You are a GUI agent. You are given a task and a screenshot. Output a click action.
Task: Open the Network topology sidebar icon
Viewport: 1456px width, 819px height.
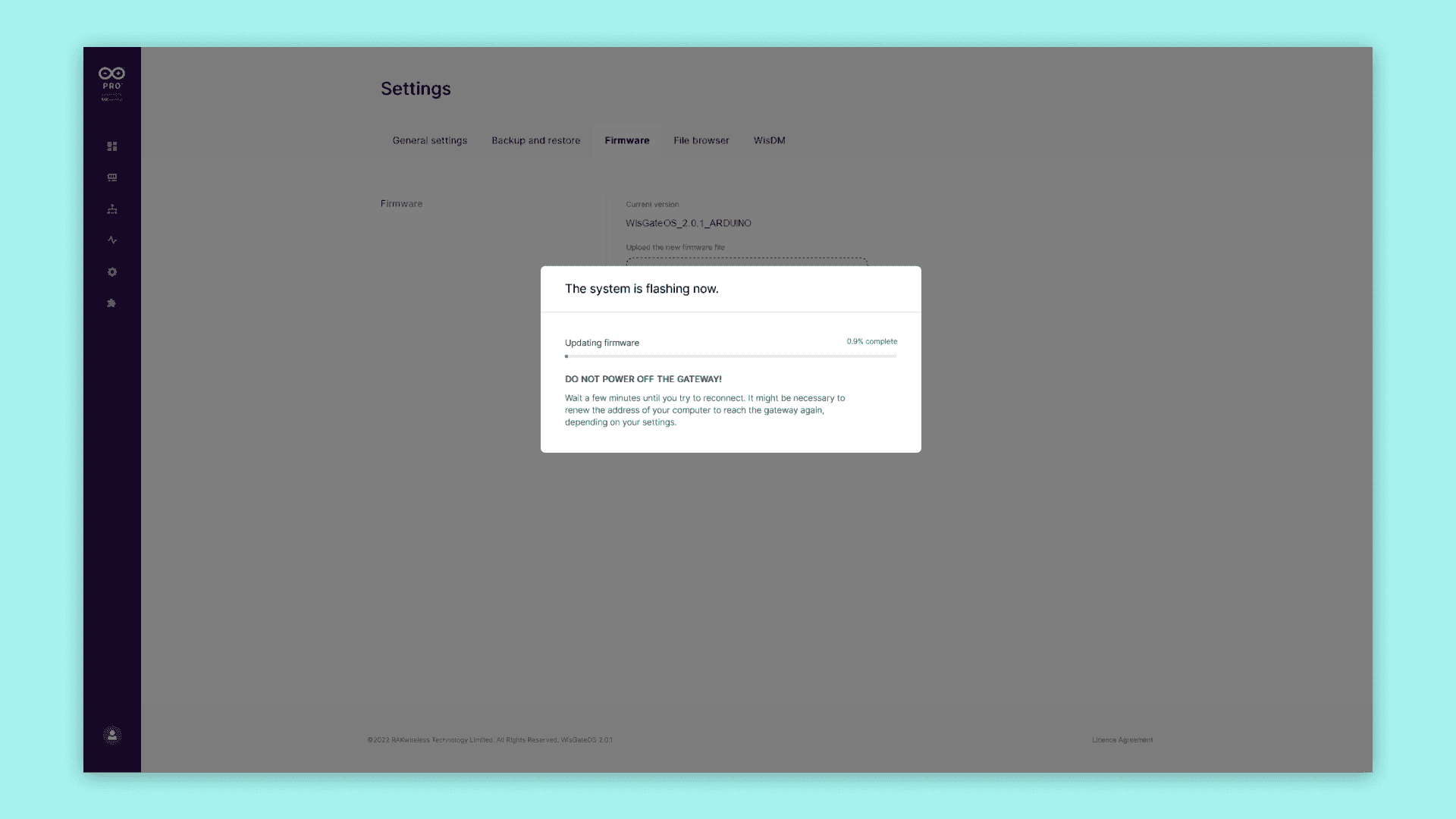point(112,209)
